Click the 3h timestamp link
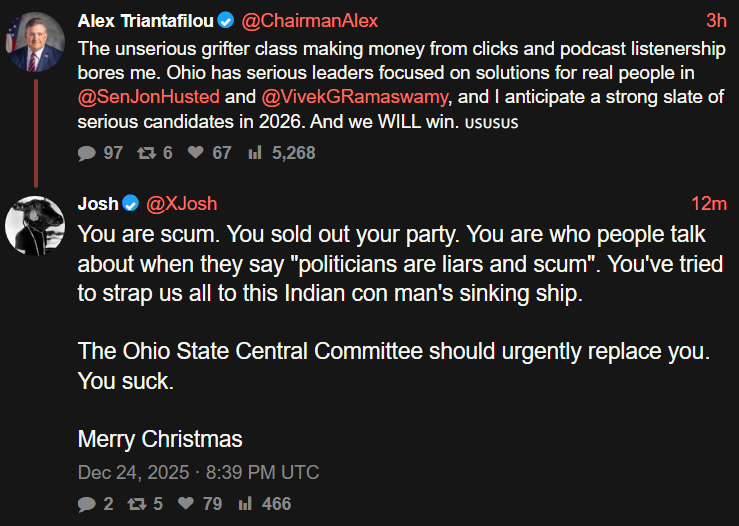 pyautogui.click(x=716, y=20)
